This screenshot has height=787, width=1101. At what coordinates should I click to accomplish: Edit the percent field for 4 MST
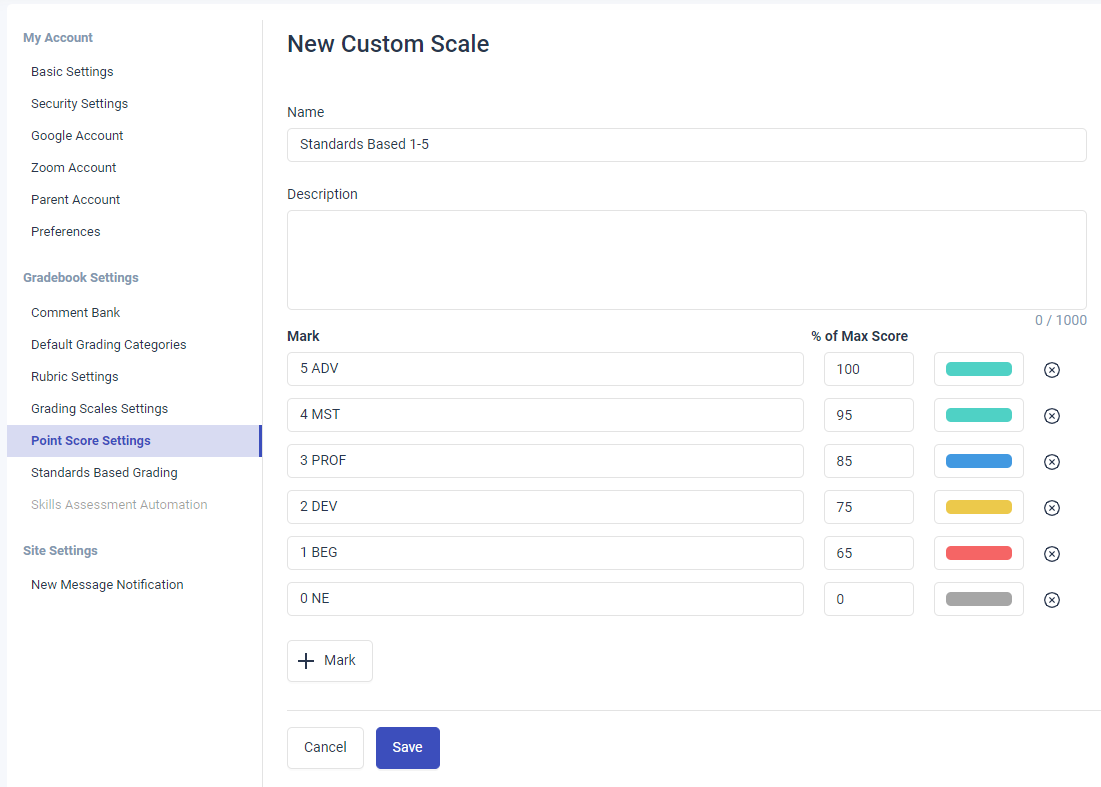(868, 415)
